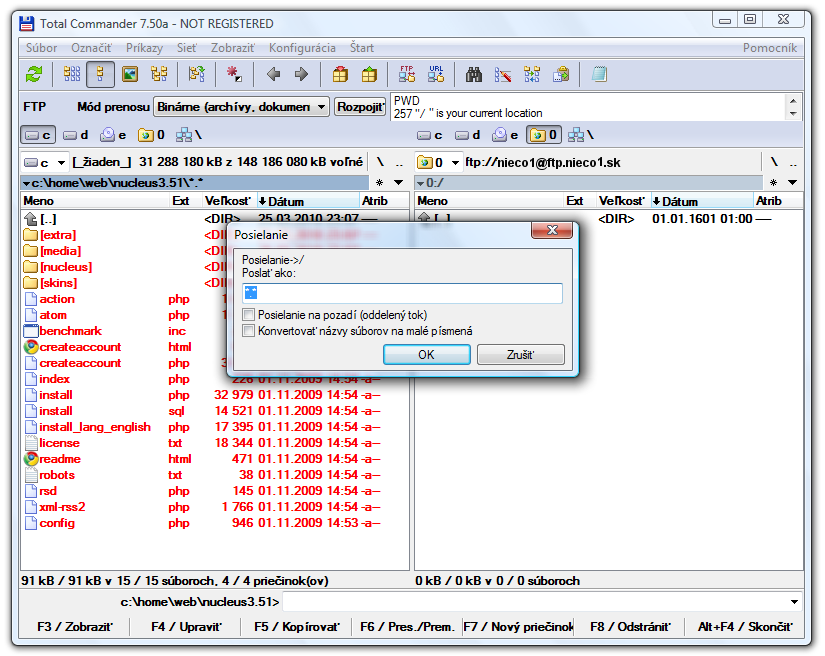Click the F8 / Odstrániť button
This screenshot has height=656, width=825.
630,627
